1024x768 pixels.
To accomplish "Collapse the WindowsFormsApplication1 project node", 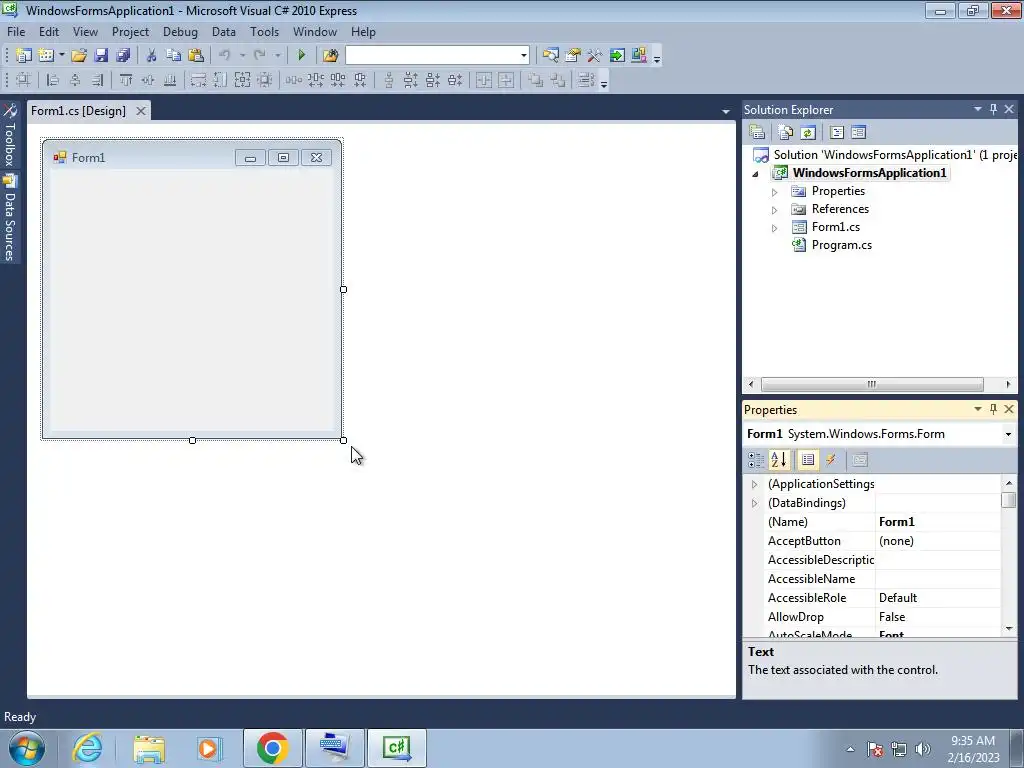I will [x=756, y=174].
